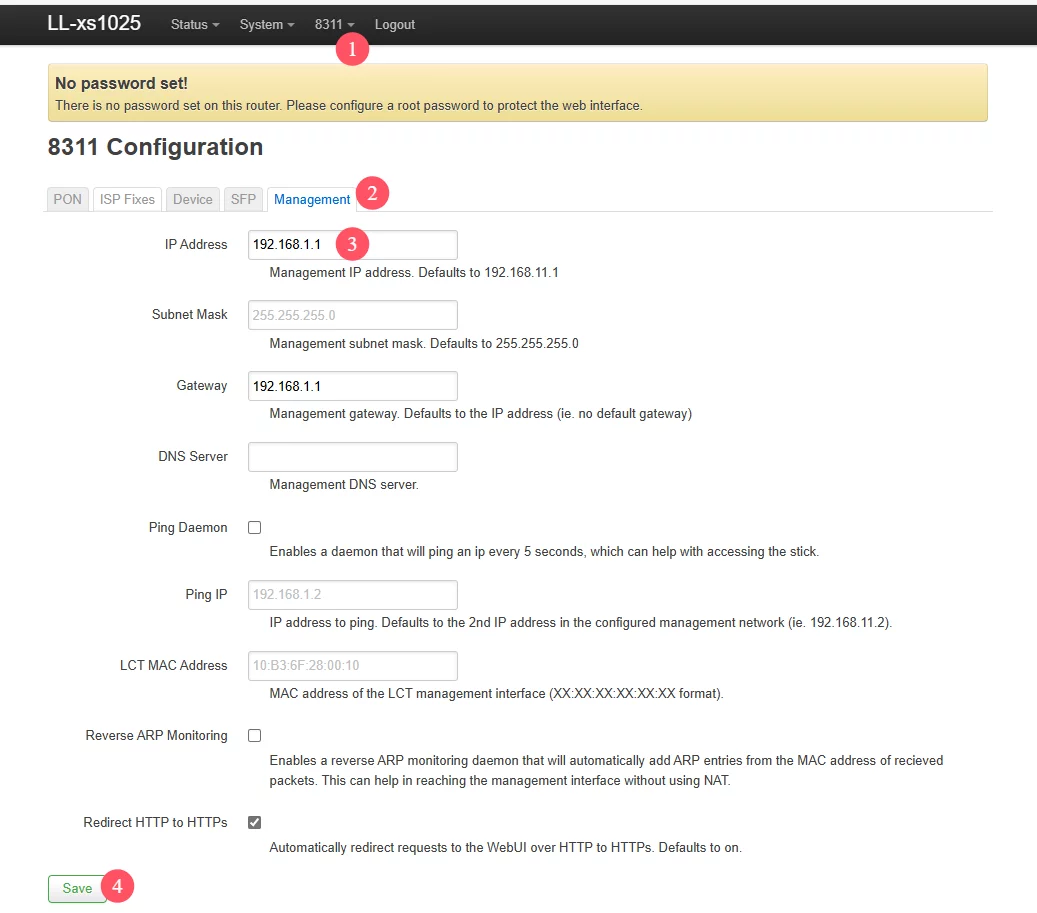This screenshot has width=1037, height=913.
Task: Open the Status dropdown menu
Action: tap(194, 24)
